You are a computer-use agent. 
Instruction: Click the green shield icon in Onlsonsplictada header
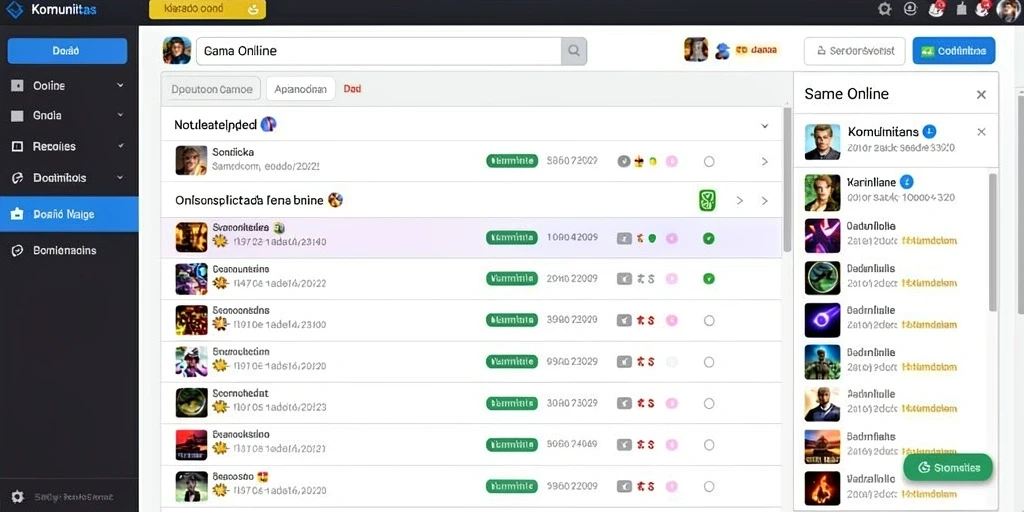pyautogui.click(x=708, y=200)
